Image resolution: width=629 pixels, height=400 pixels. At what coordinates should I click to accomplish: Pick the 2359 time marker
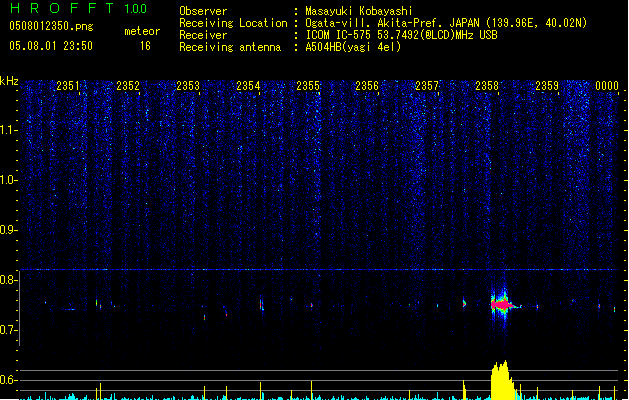546,86
